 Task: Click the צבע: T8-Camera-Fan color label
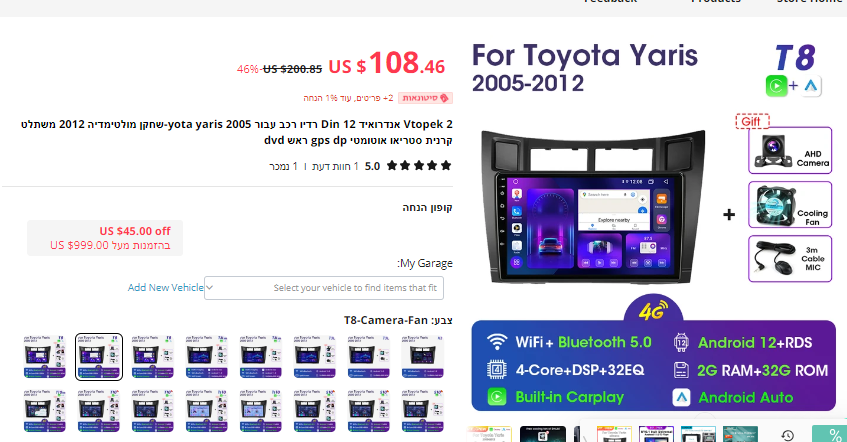point(398,320)
